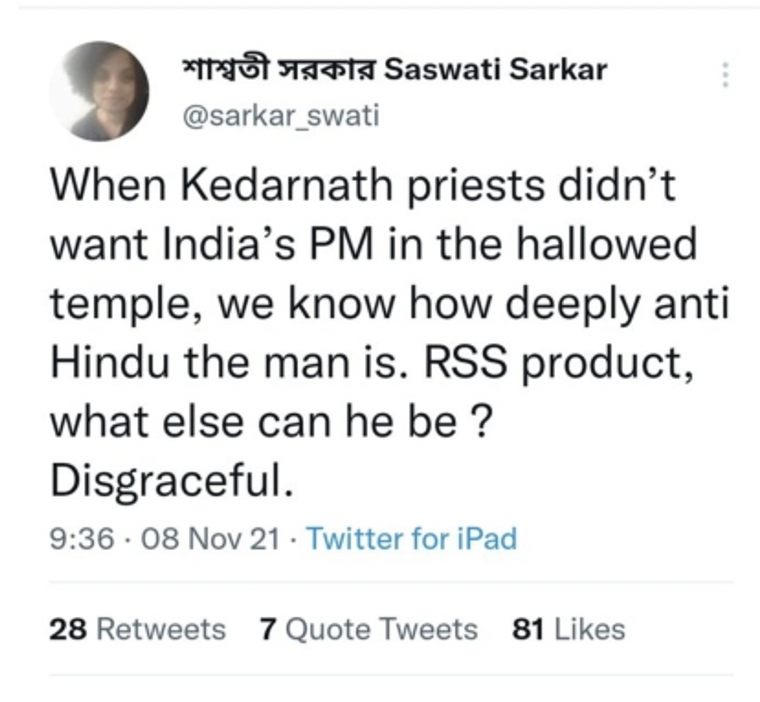Click the question mark after 'he be'
The image size is (760, 702).
(x=479, y=423)
